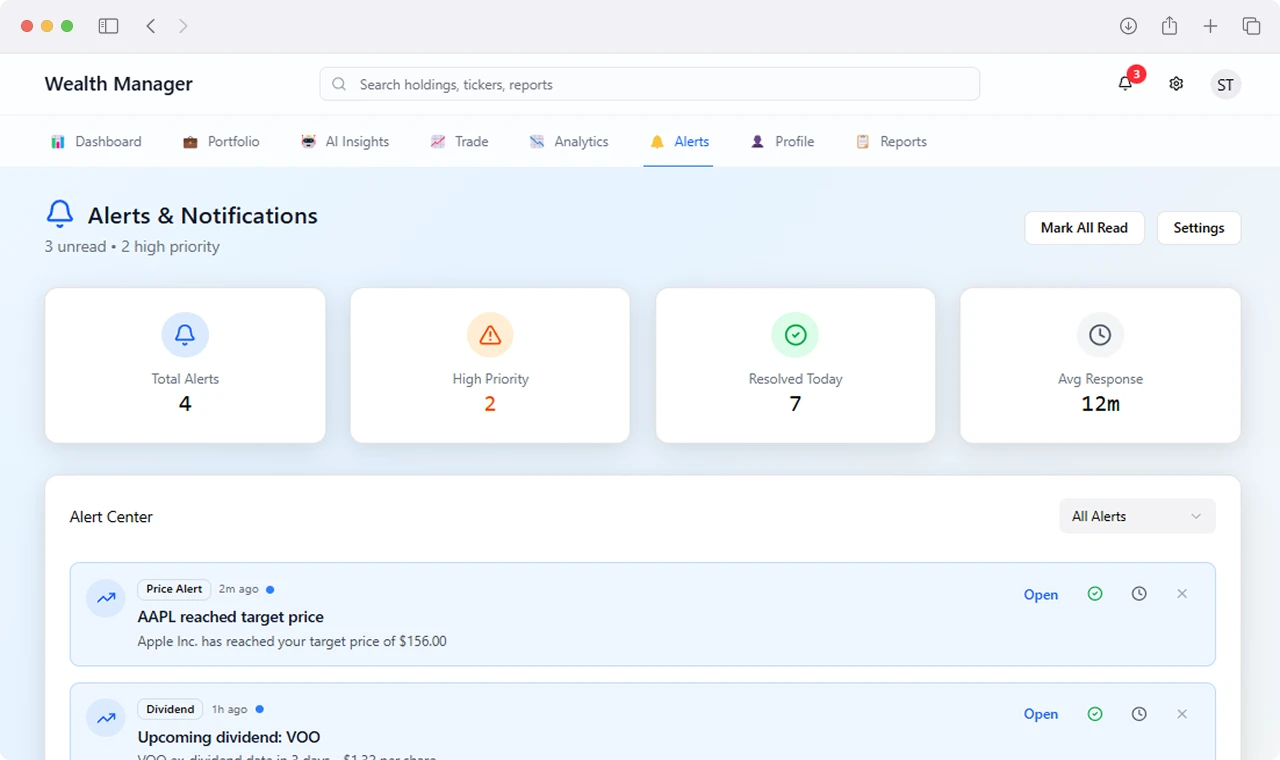Screen dimensions: 1280x760
Task: Click the Wealth Manager logo text
Action: click(118, 84)
